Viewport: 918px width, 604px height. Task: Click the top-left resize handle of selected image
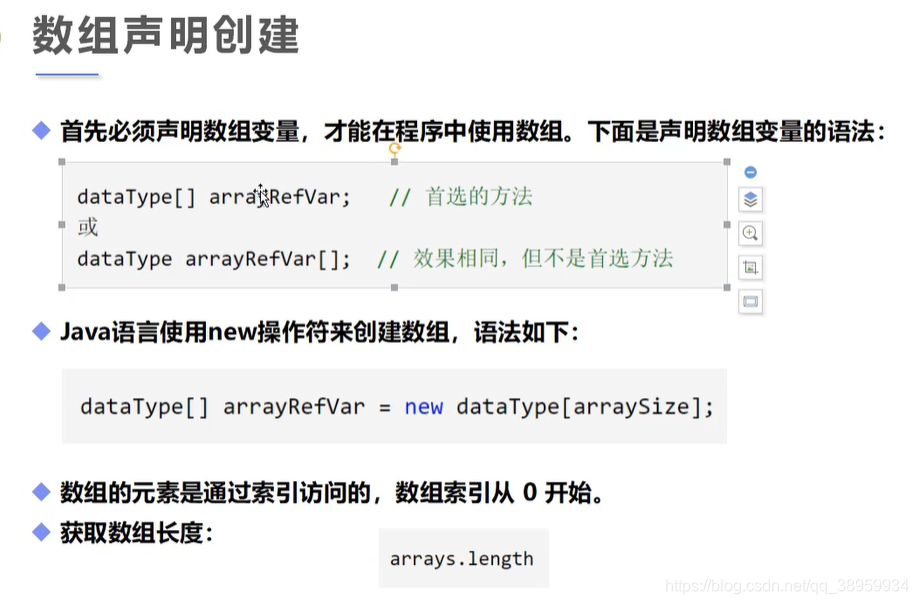coord(62,162)
